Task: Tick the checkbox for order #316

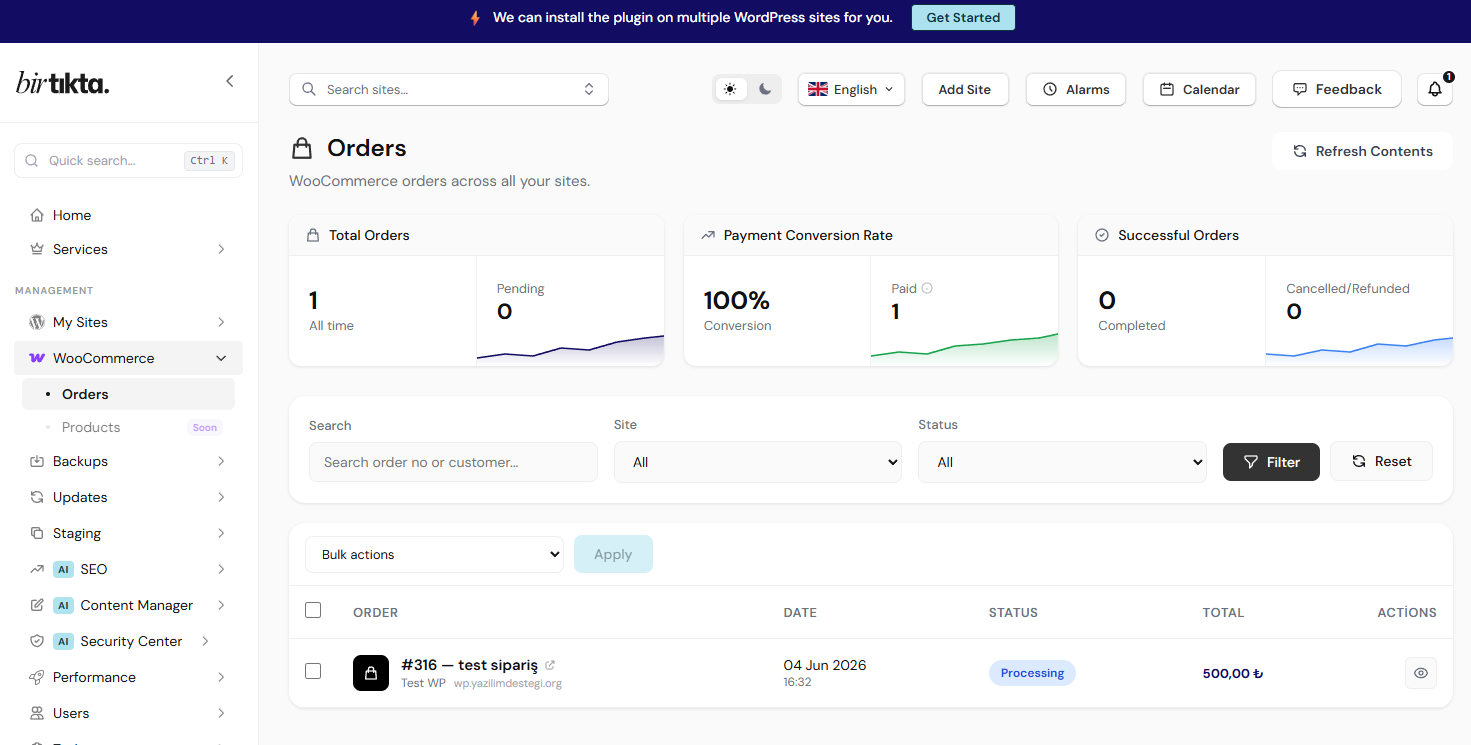Action: pos(313,671)
